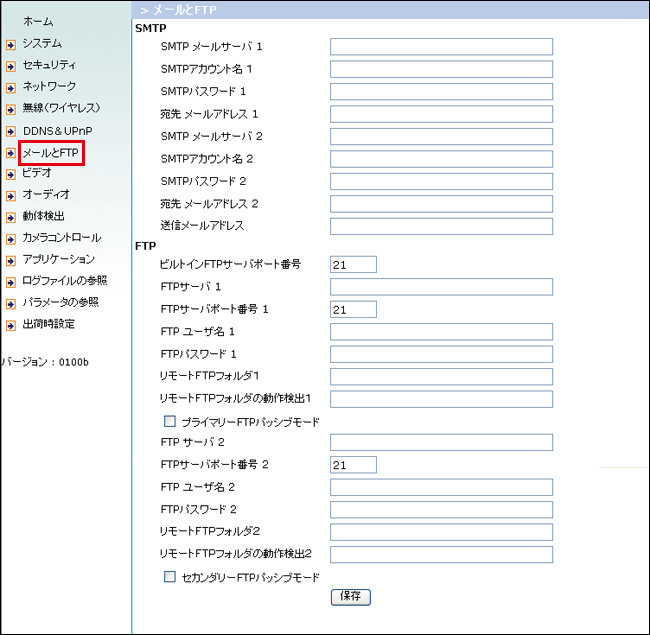650x635 pixels.
Task: Focus SMTP メールサーバ 1 field
Action: pyautogui.click(x=441, y=47)
